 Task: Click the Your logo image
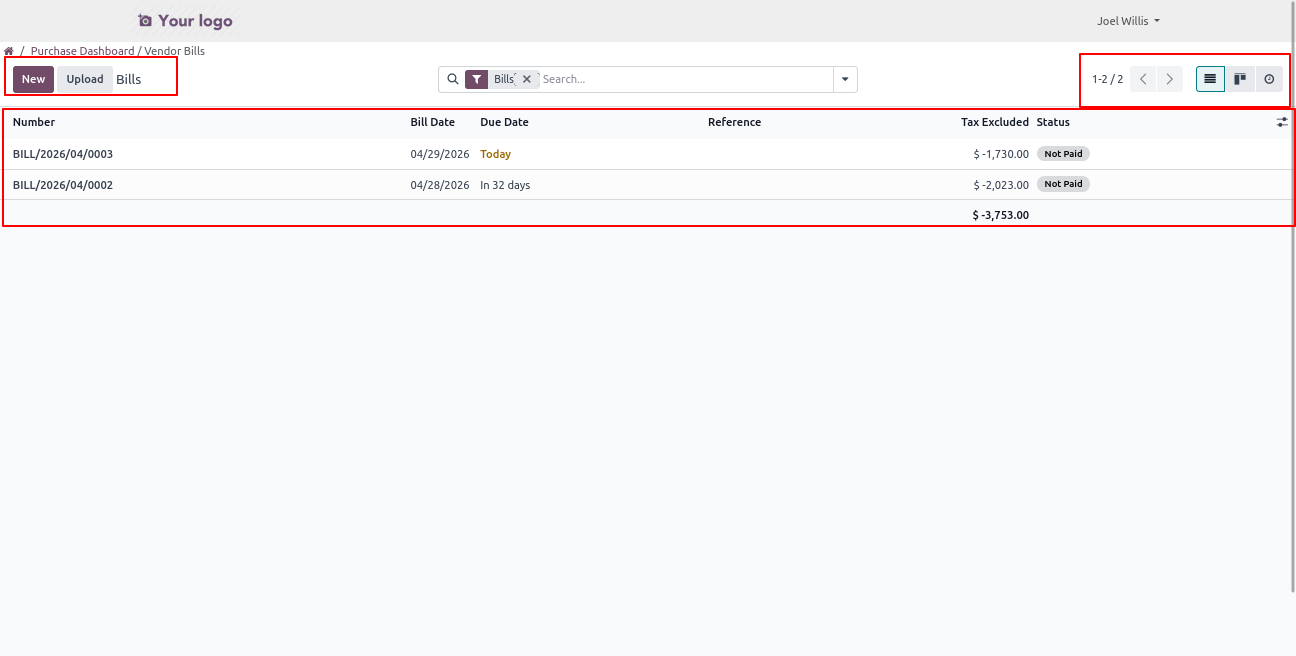pos(185,21)
